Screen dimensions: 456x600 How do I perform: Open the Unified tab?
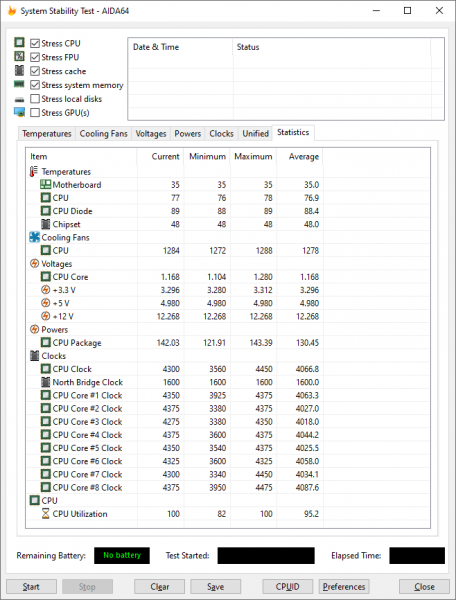(255, 134)
